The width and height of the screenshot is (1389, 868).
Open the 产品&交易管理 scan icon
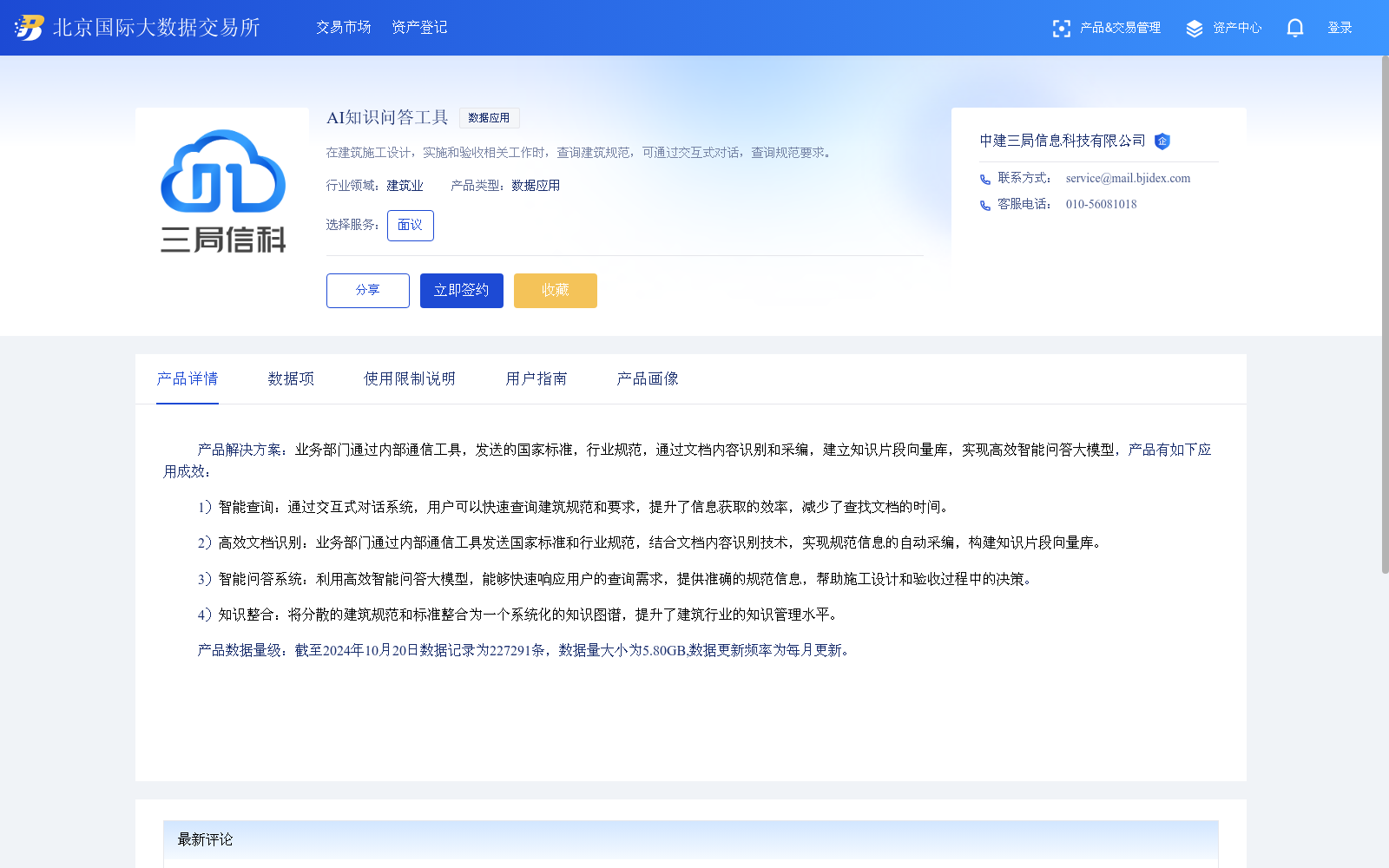pos(1061,29)
